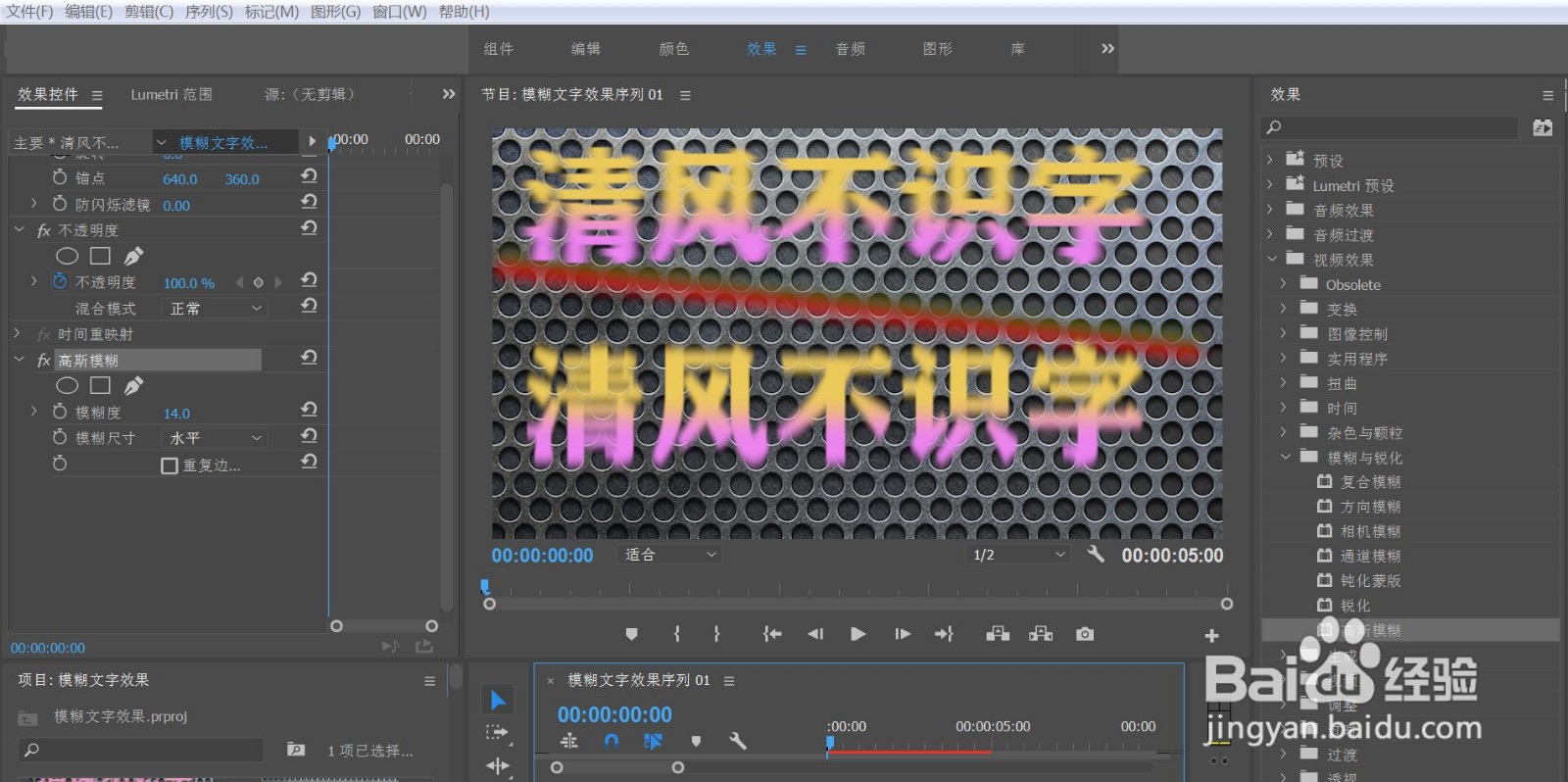
Task: Switch to the 颜色 workspace
Action: coord(673,49)
